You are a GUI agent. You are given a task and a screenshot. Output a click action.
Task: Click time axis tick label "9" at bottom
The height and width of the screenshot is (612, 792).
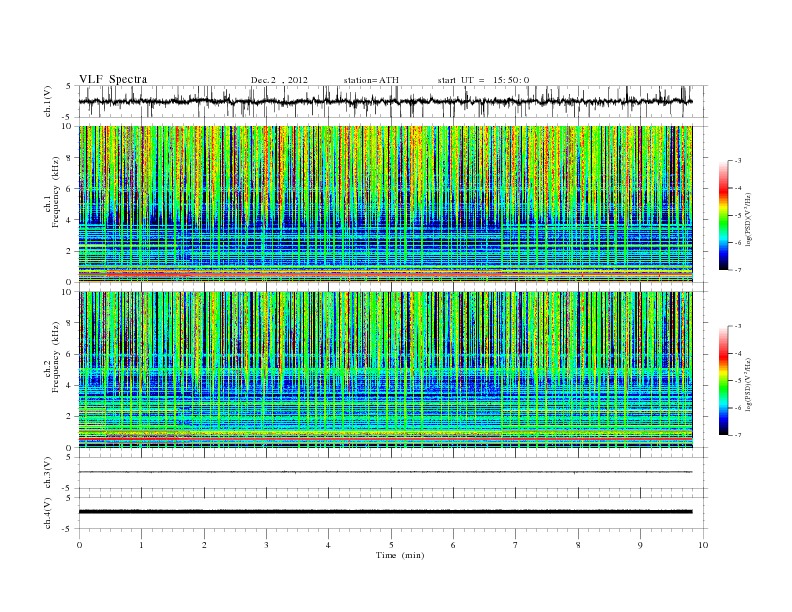pyautogui.click(x=640, y=545)
